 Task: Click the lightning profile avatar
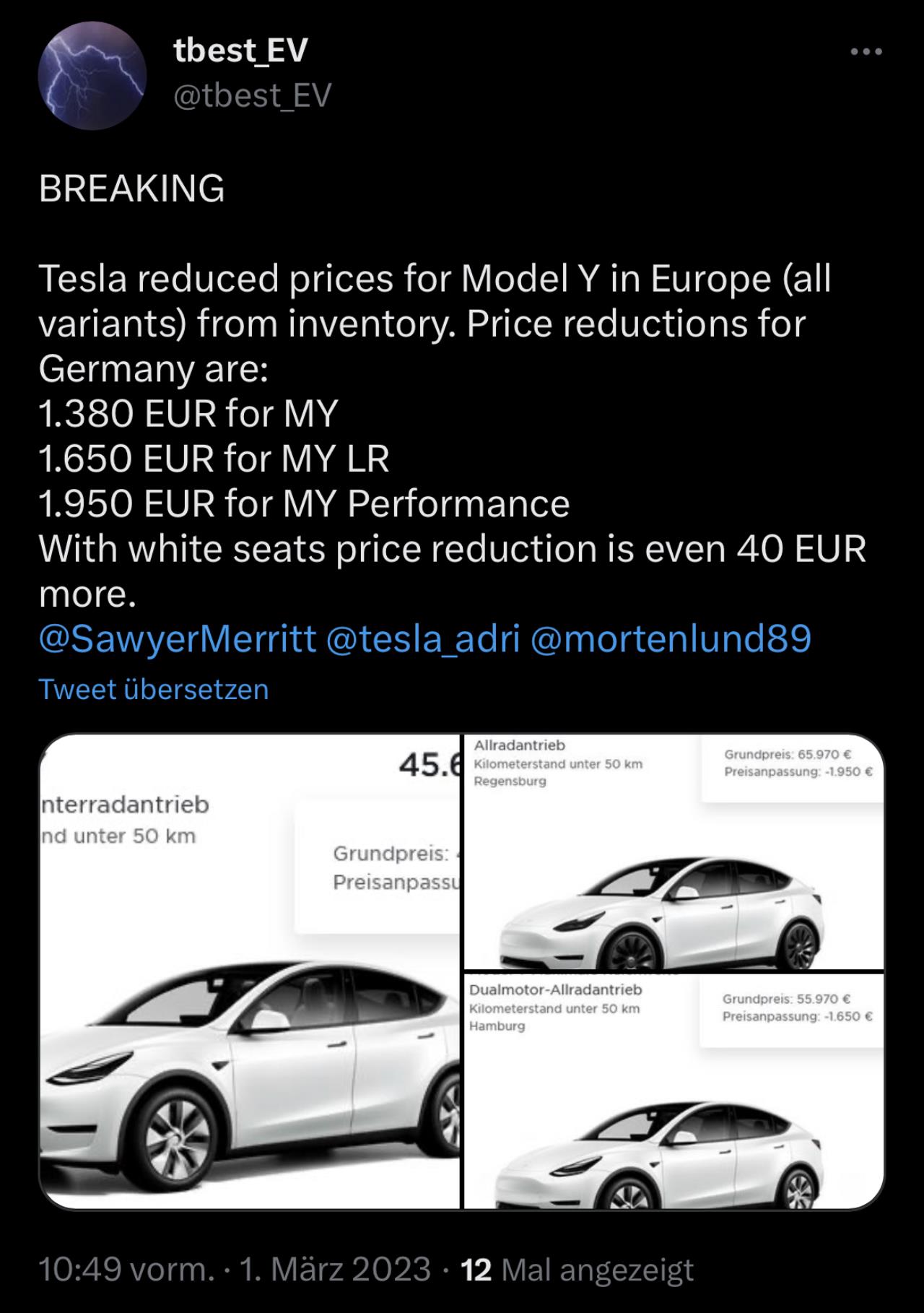(x=93, y=76)
